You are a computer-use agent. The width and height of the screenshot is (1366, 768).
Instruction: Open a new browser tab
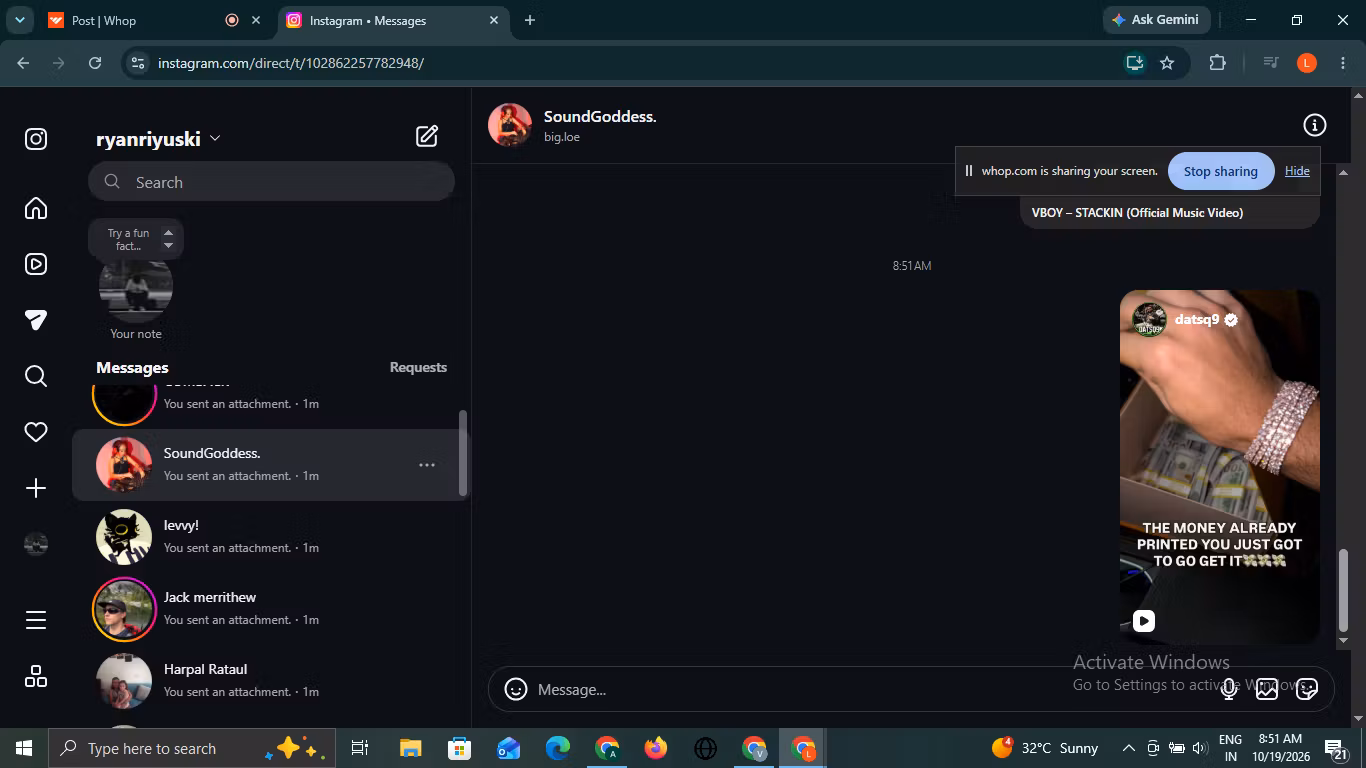tap(530, 20)
